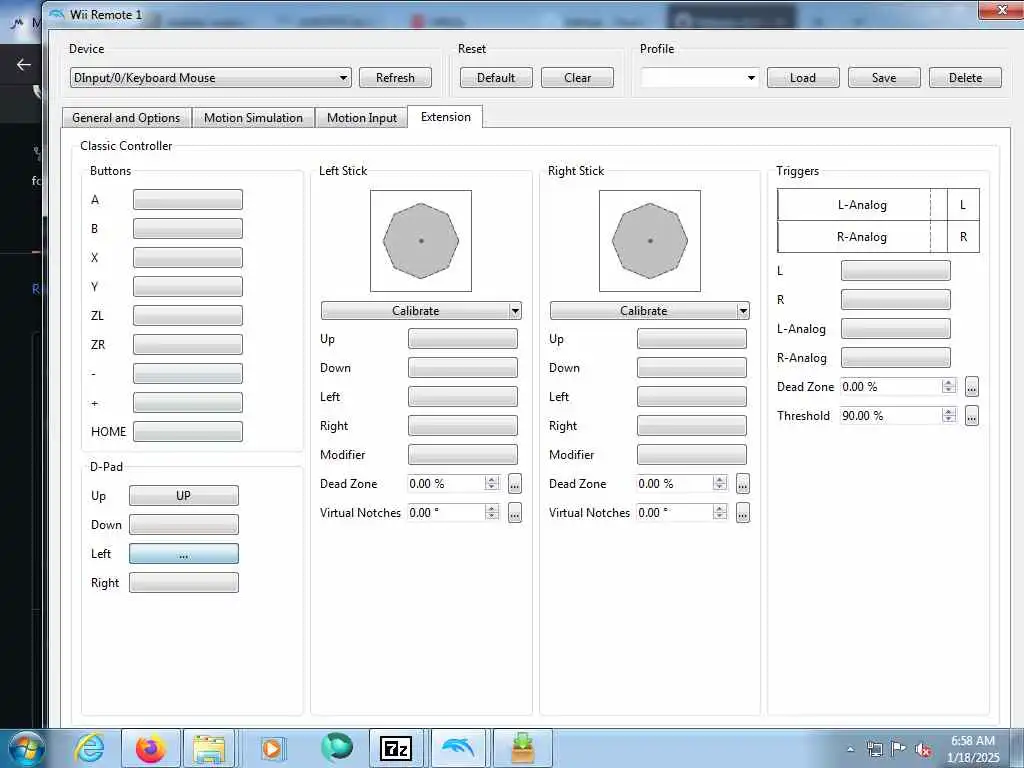Open Windows Explorer folder icon in taskbar
The width and height of the screenshot is (1024, 768).
tap(209, 748)
